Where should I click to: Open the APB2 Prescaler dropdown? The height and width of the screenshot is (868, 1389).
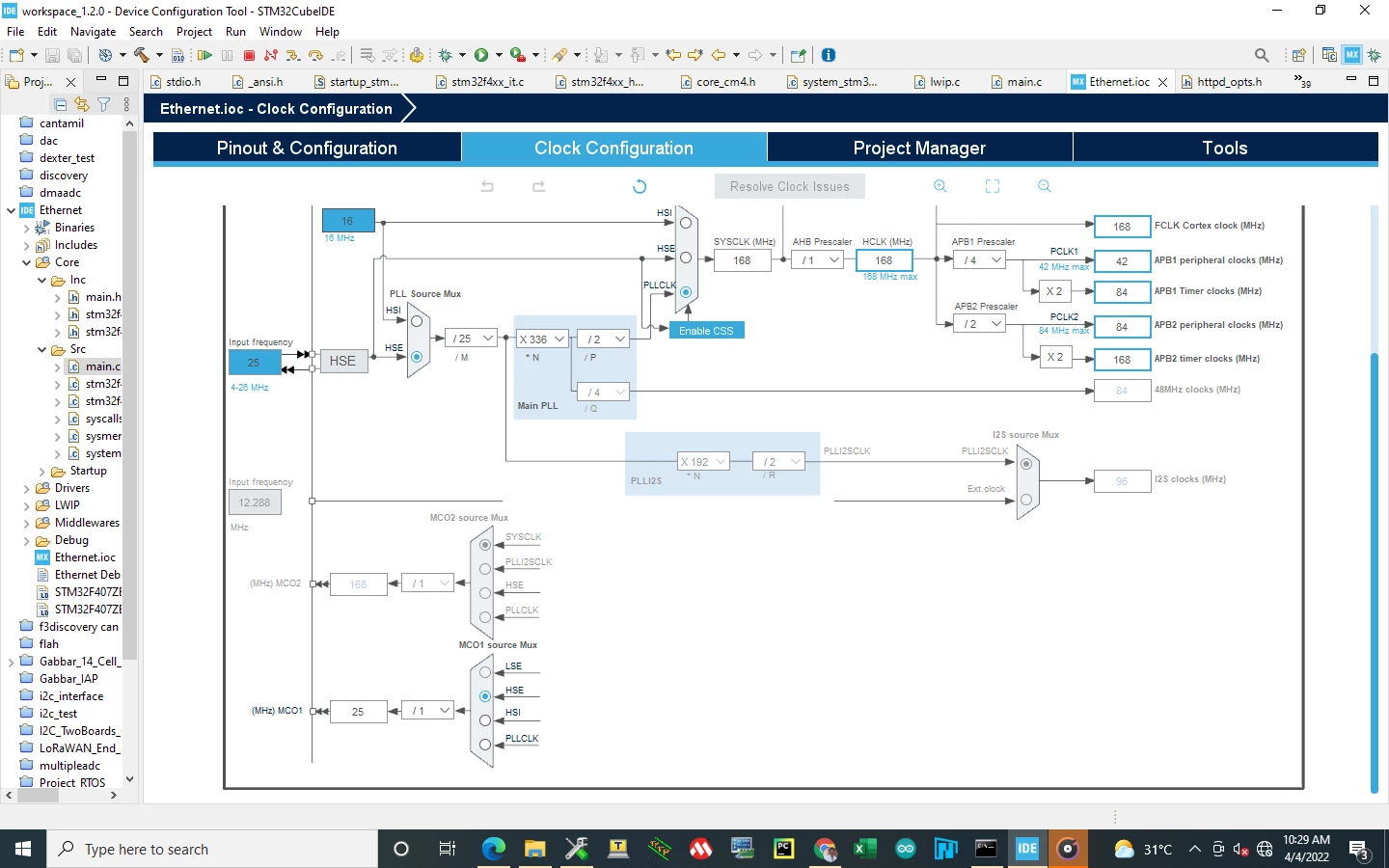point(979,324)
